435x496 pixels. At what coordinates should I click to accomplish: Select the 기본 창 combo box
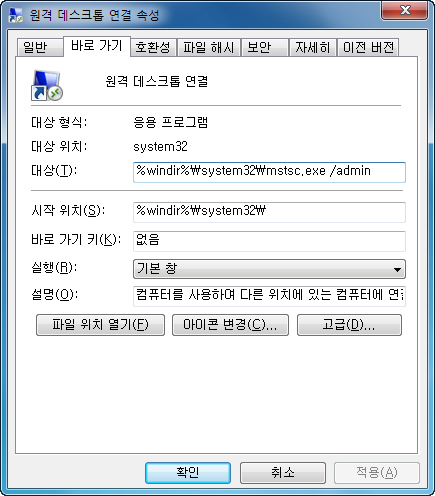click(269, 269)
